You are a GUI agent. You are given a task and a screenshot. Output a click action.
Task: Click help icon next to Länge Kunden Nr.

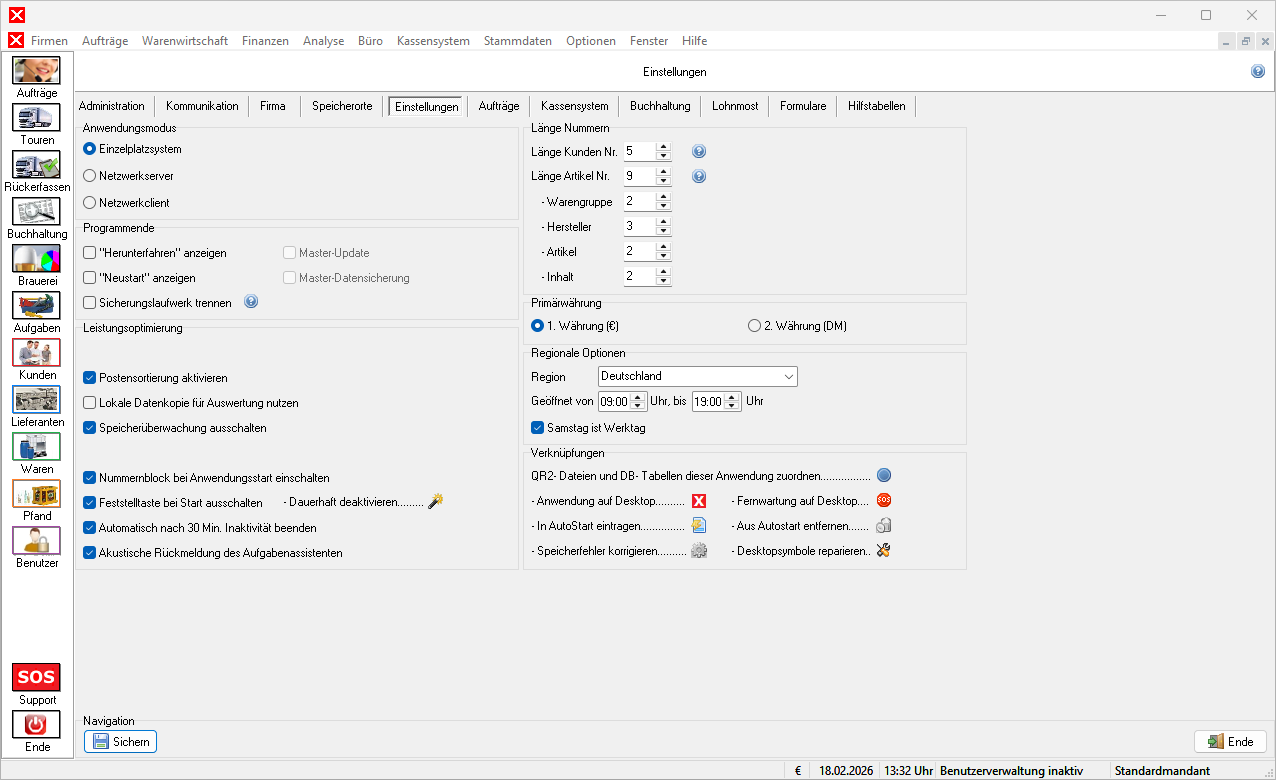(x=699, y=151)
